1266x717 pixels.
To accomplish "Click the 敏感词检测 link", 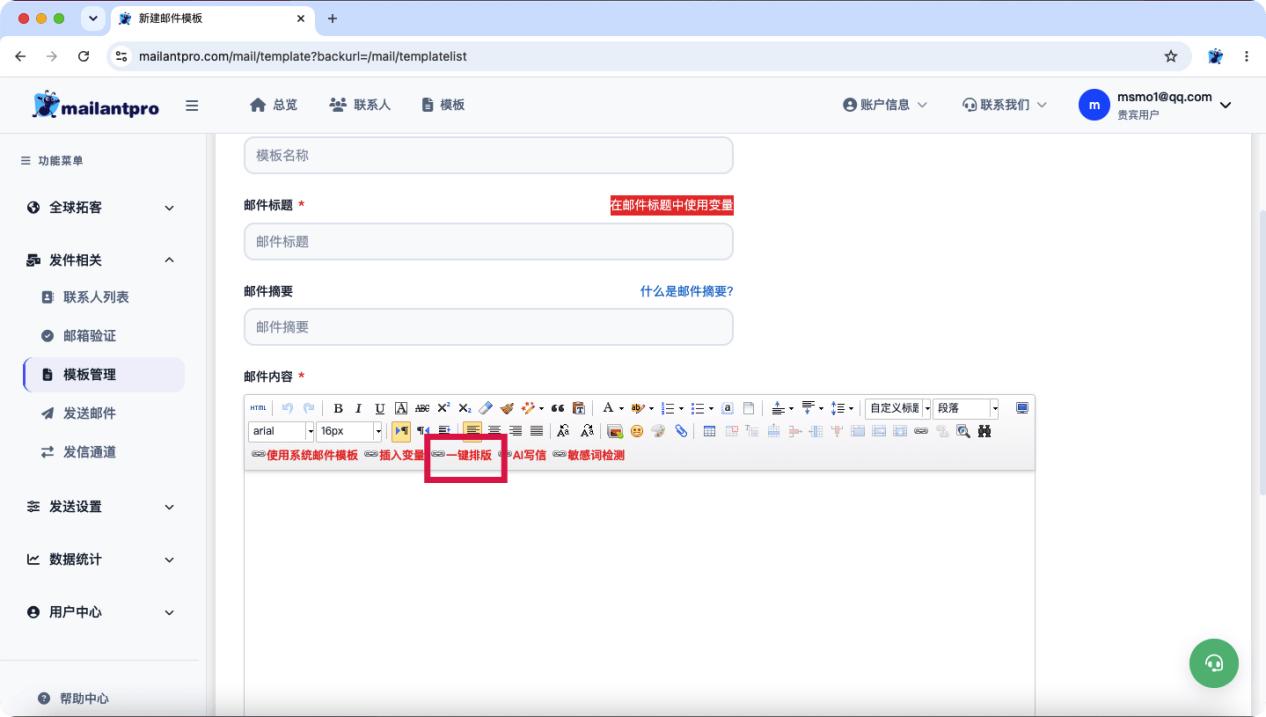I will point(588,455).
